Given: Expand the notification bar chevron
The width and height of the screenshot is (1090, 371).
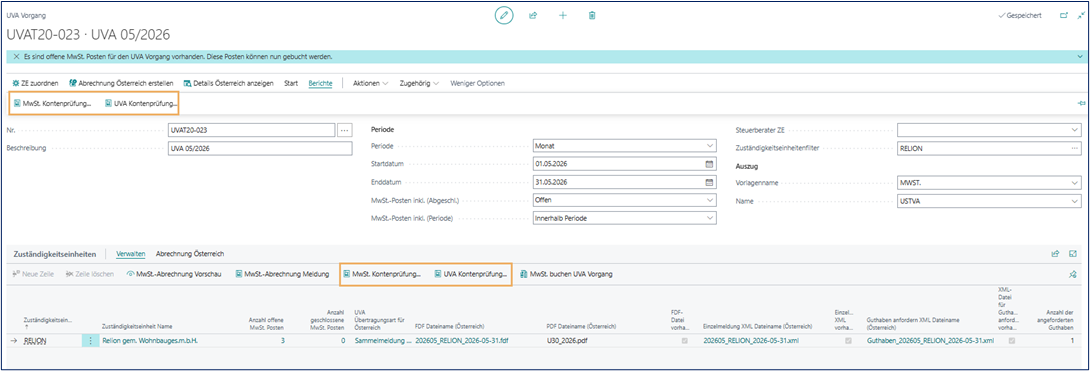Looking at the screenshot, I should click(x=1080, y=56).
